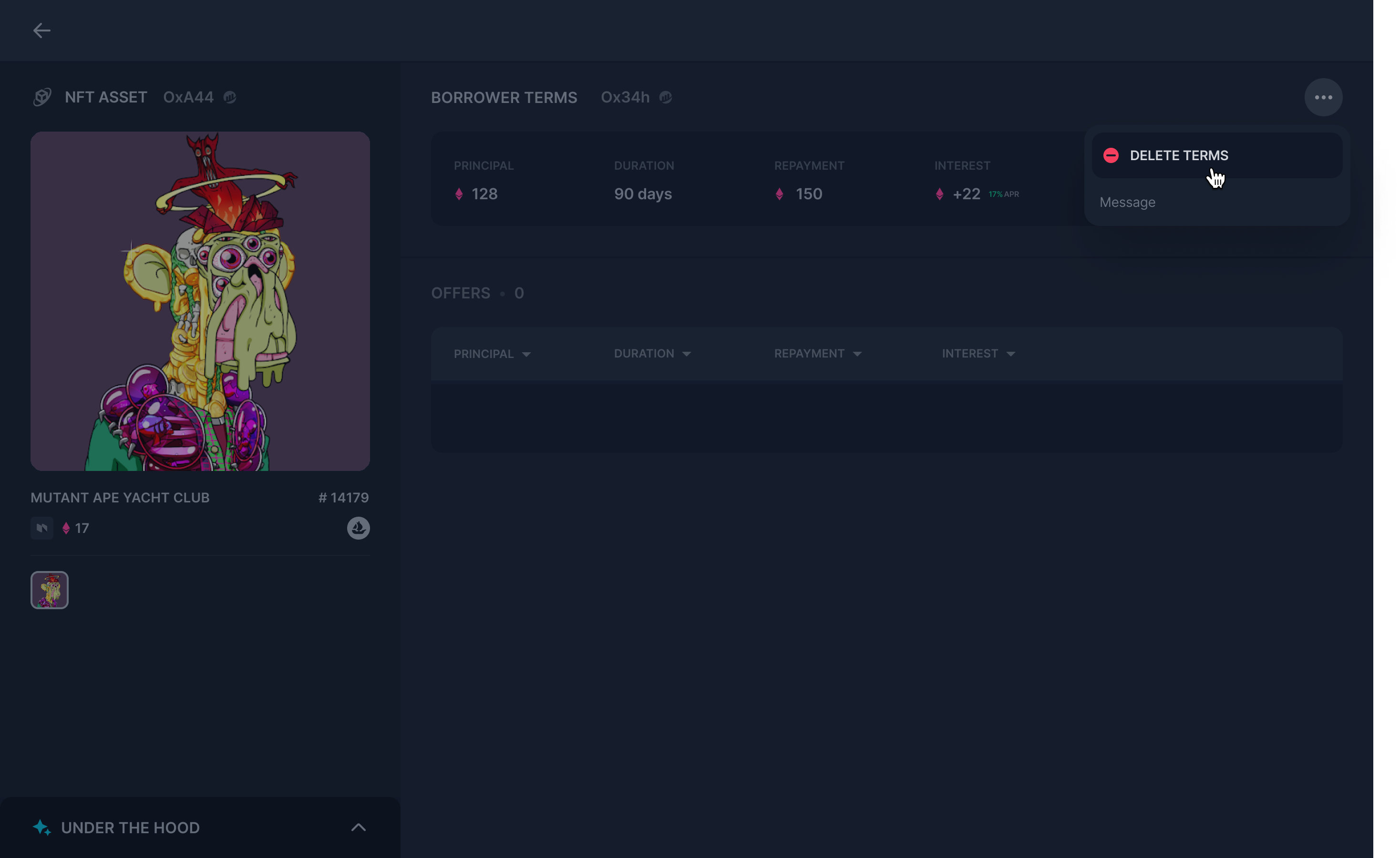Click the back arrow icon
Image resolution: width=1400 pixels, height=858 pixels.
coord(41,31)
